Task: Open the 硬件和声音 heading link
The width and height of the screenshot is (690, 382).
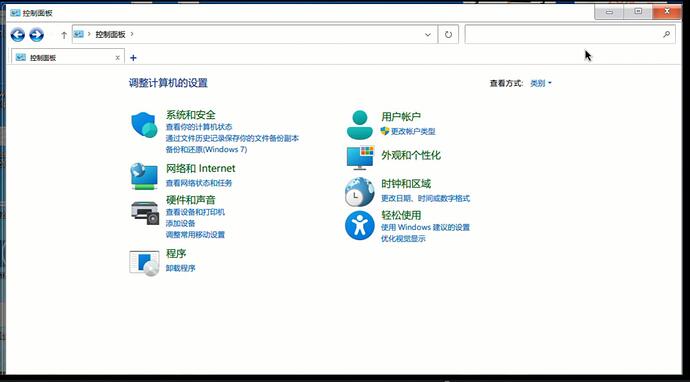Action: (x=191, y=200)
